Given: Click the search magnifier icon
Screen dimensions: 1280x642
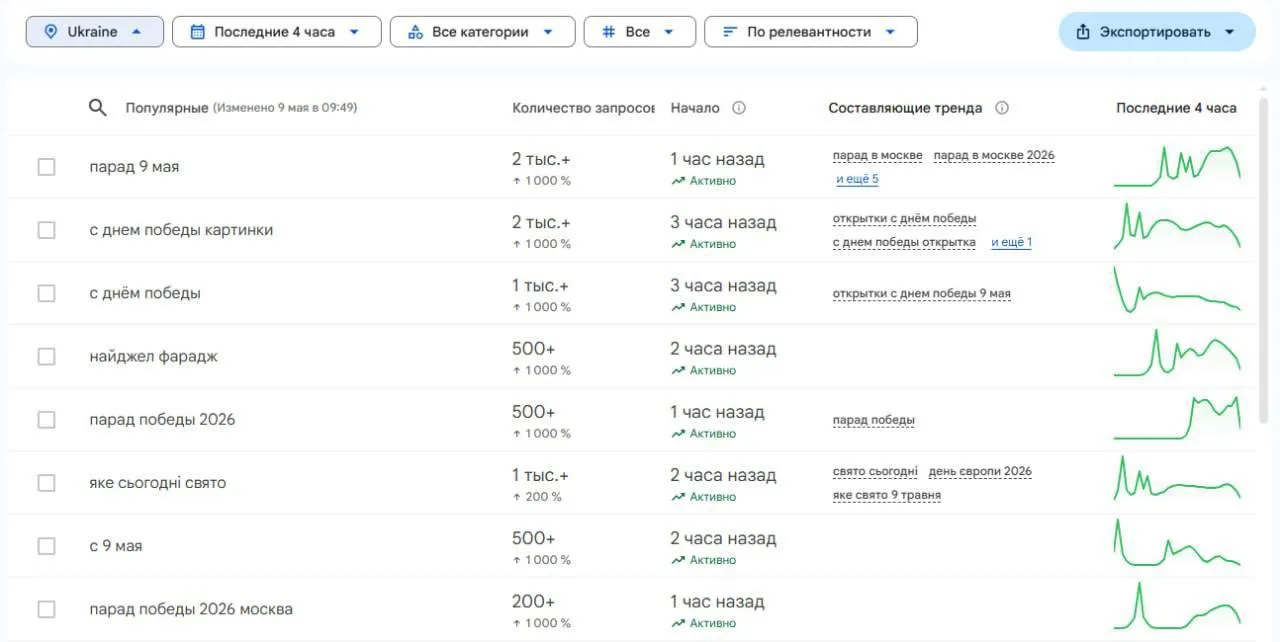Looking at the screenshot, I should tap(97, 108).
